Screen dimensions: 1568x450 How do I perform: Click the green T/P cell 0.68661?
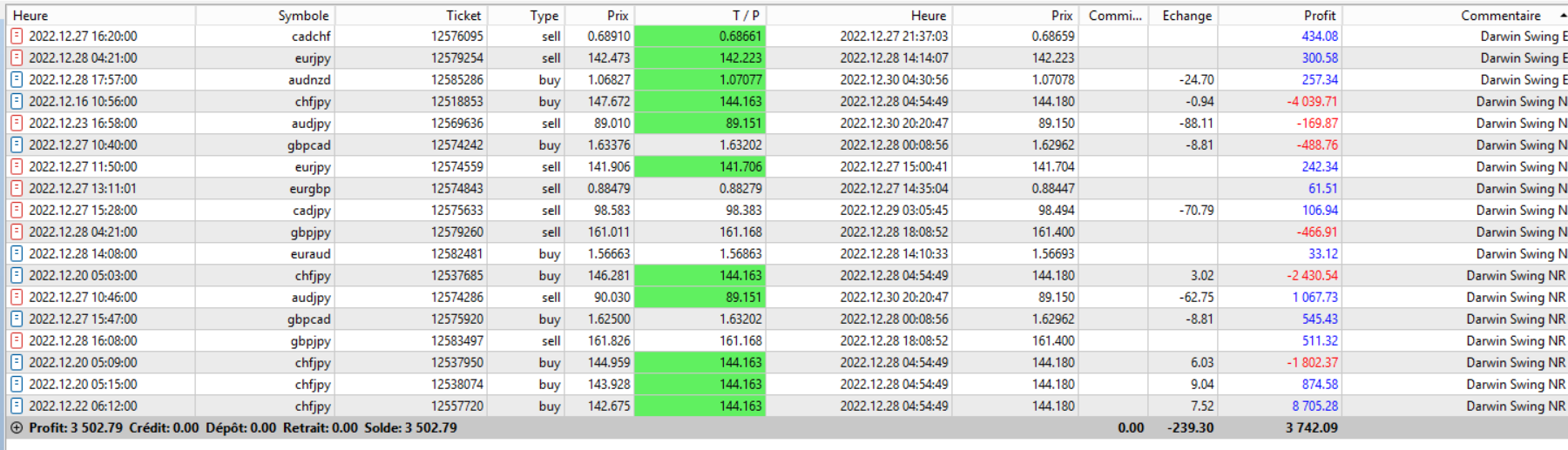pyautogui.click(x=700, y=37)
